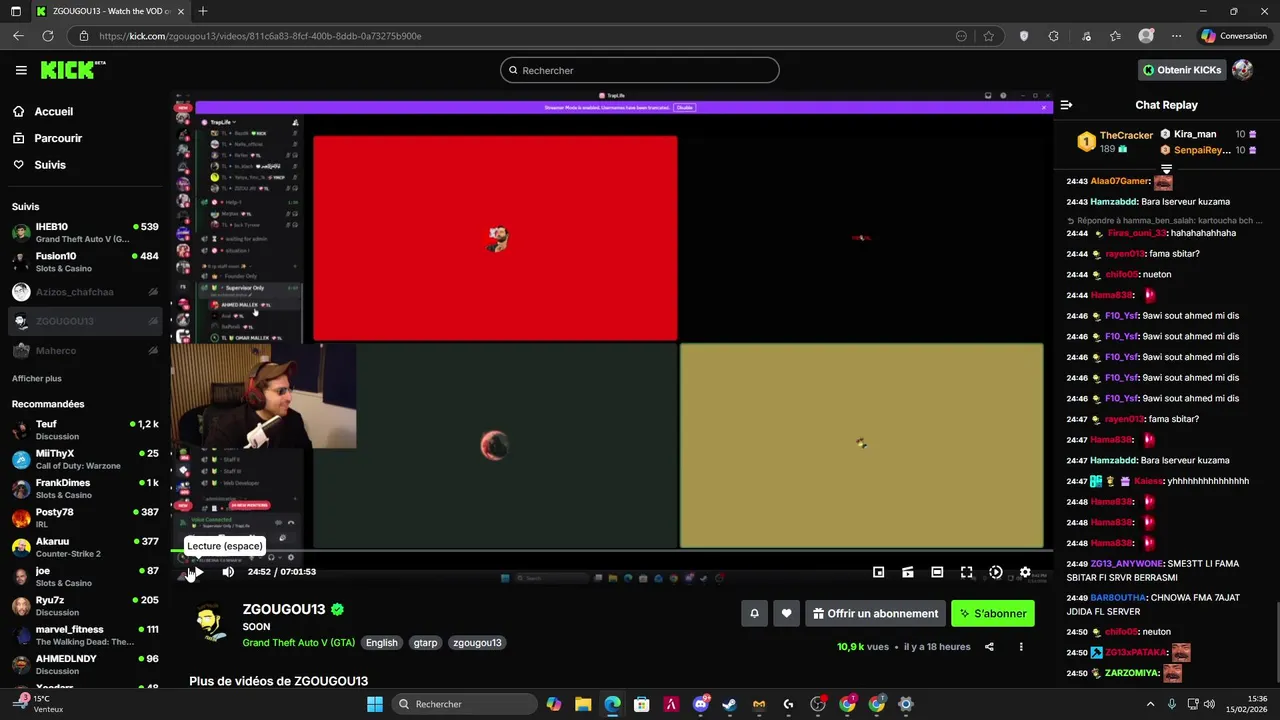
Task: Expand the gifter leaderboard chevron
Action: [1166, 169]
